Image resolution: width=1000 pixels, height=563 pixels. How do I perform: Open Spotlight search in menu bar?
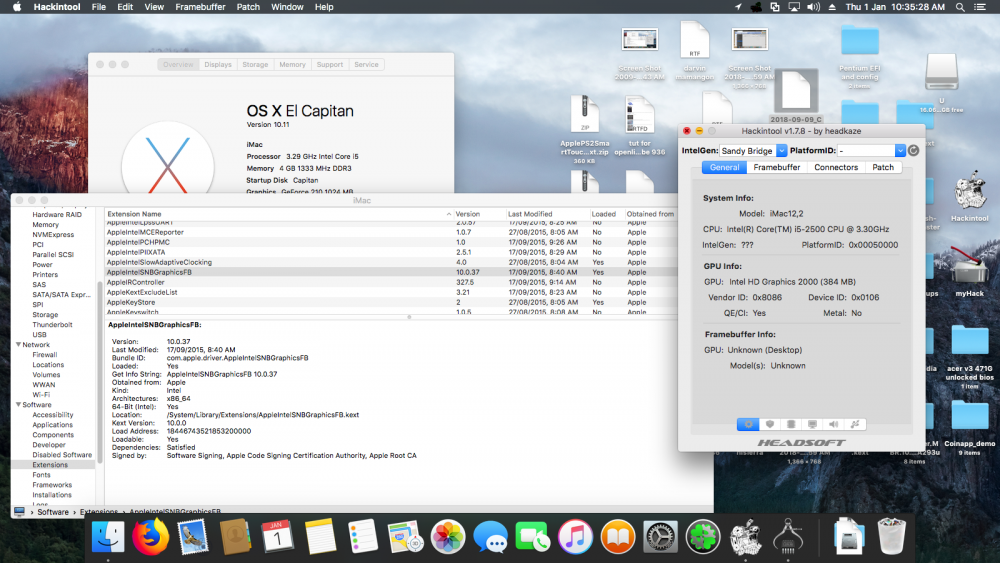[960, 7]
